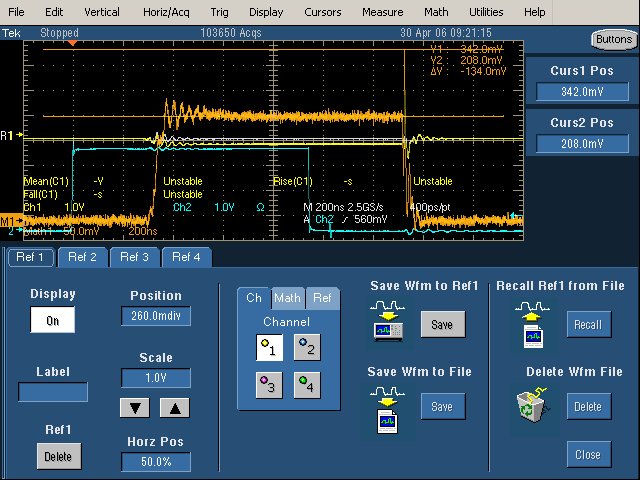Switch to the Ref 3 tab
640x480 pixels.
tap(134, 257)
